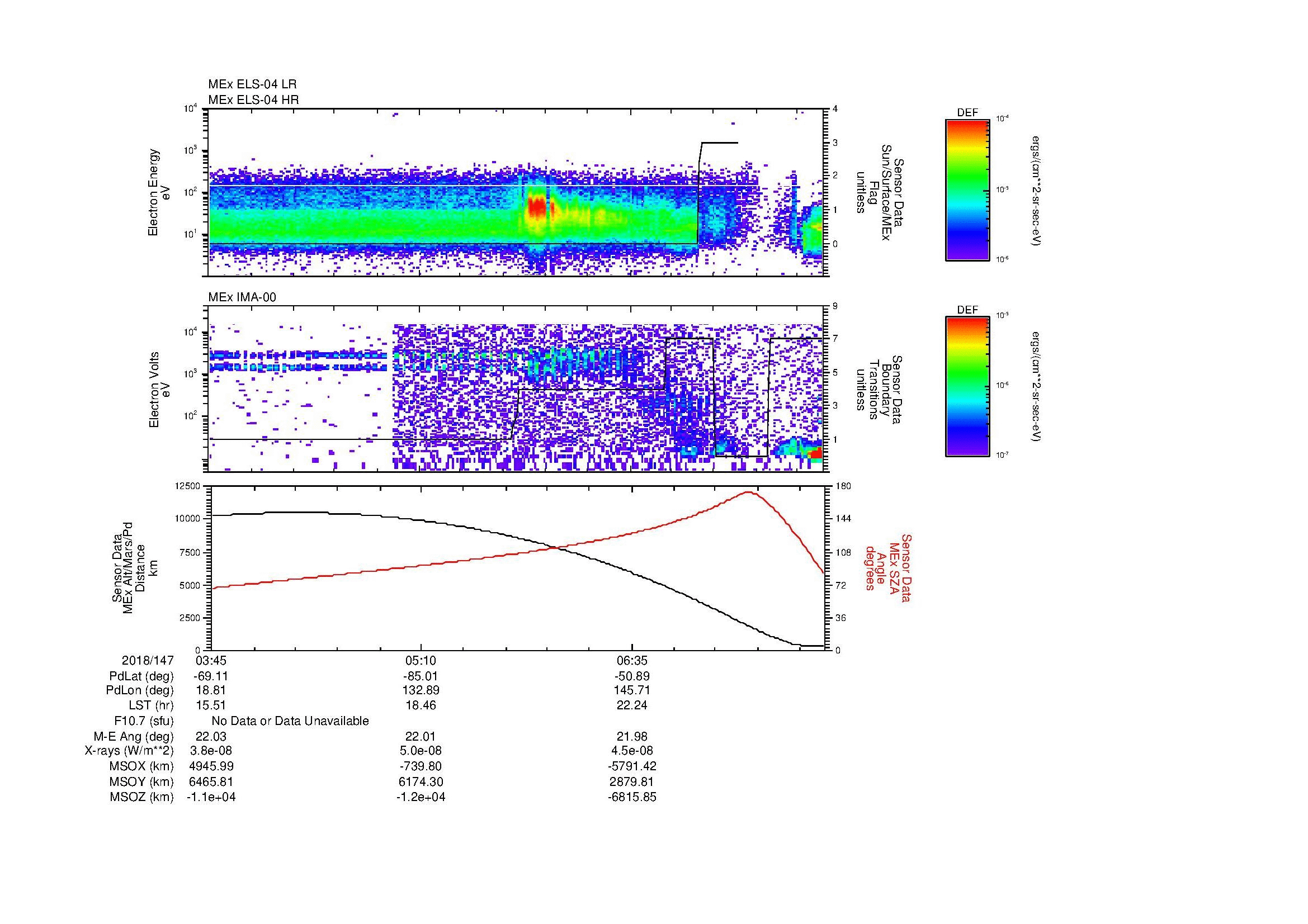The image size is (1308, 924).
Task: Click the 06:35 time tick label
Action: pos(632,660)
